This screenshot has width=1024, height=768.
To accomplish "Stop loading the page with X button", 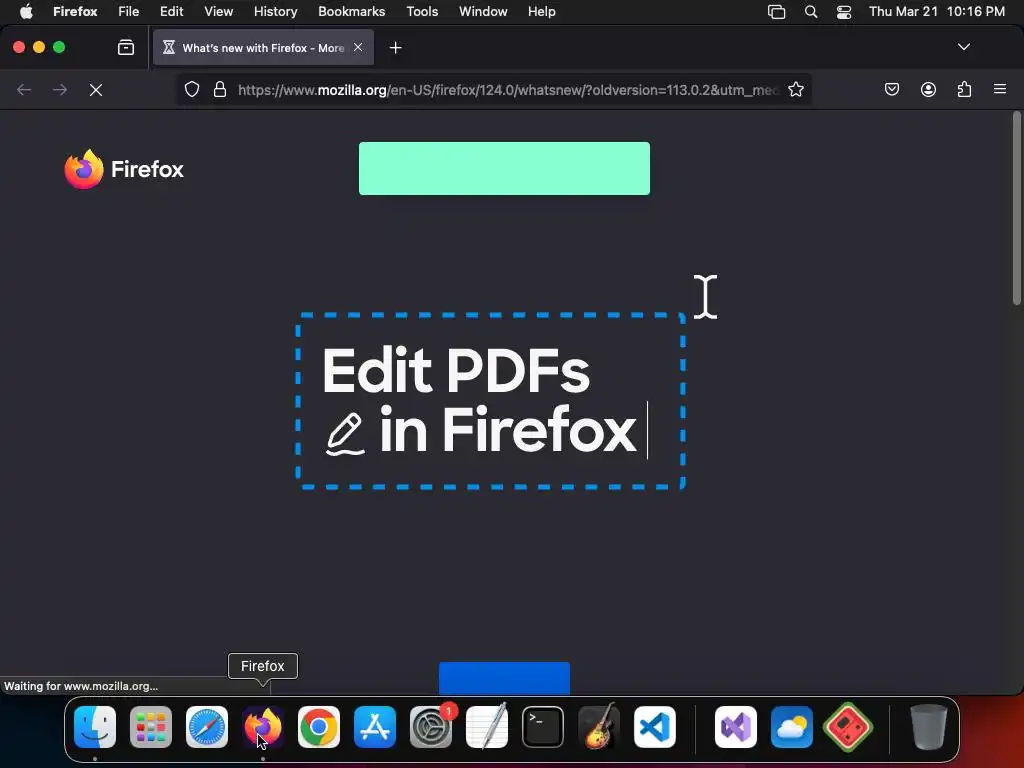I will (96, 90).
